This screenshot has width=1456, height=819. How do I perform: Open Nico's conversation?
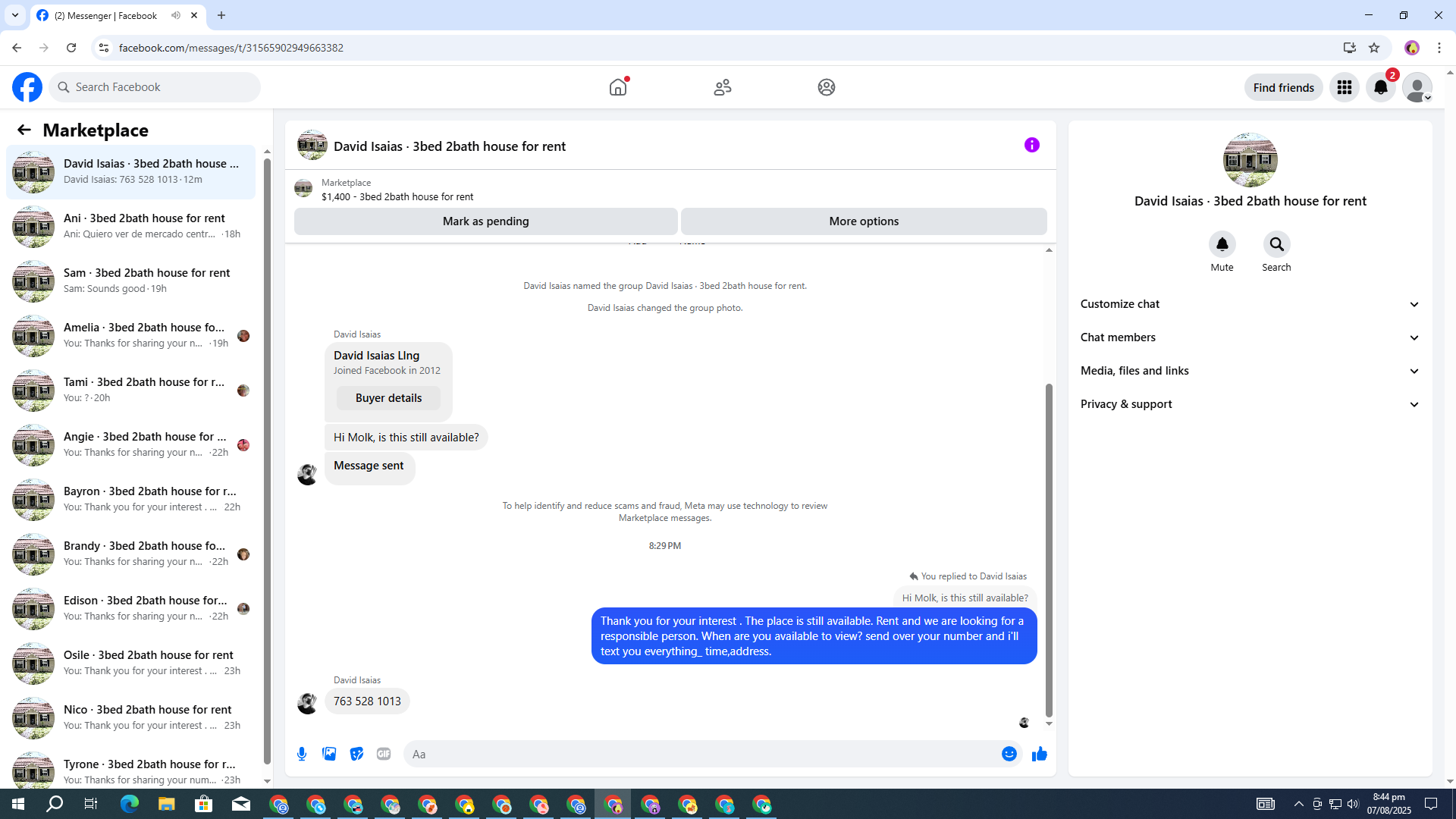pyautogui.click(x=130, y=718)
